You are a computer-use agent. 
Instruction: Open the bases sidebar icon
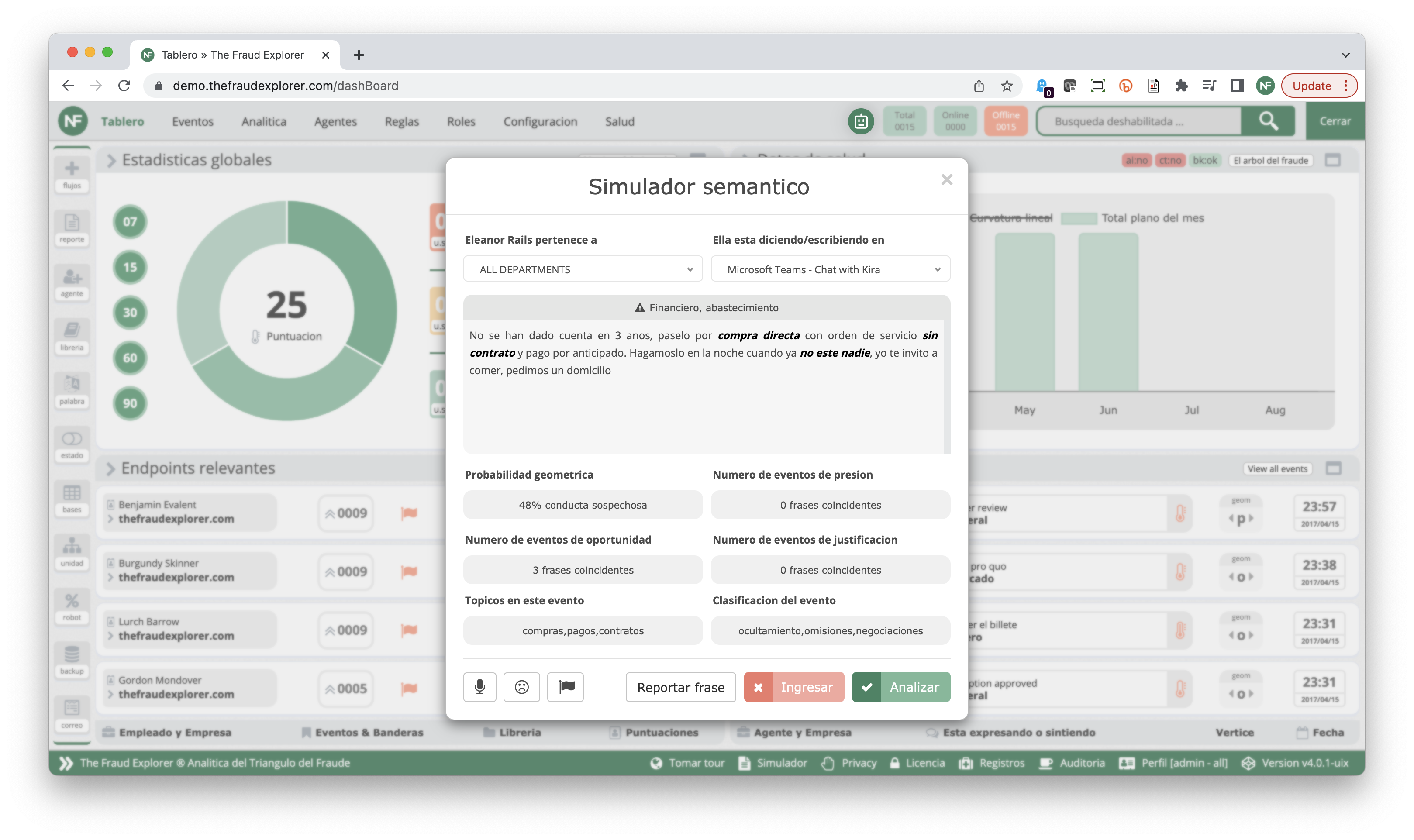coord(72,499)
